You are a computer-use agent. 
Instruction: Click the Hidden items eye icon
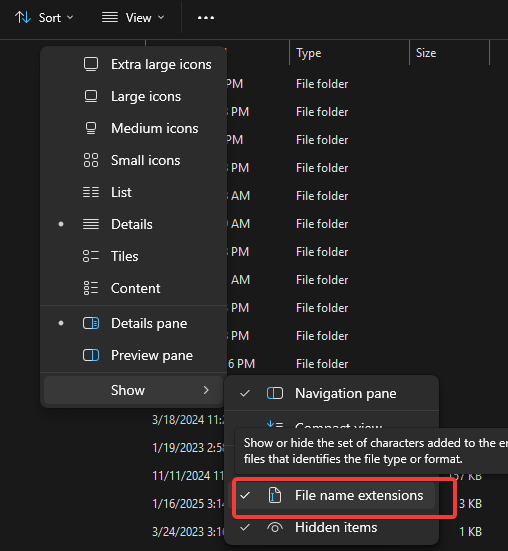(x=275, y=527)
